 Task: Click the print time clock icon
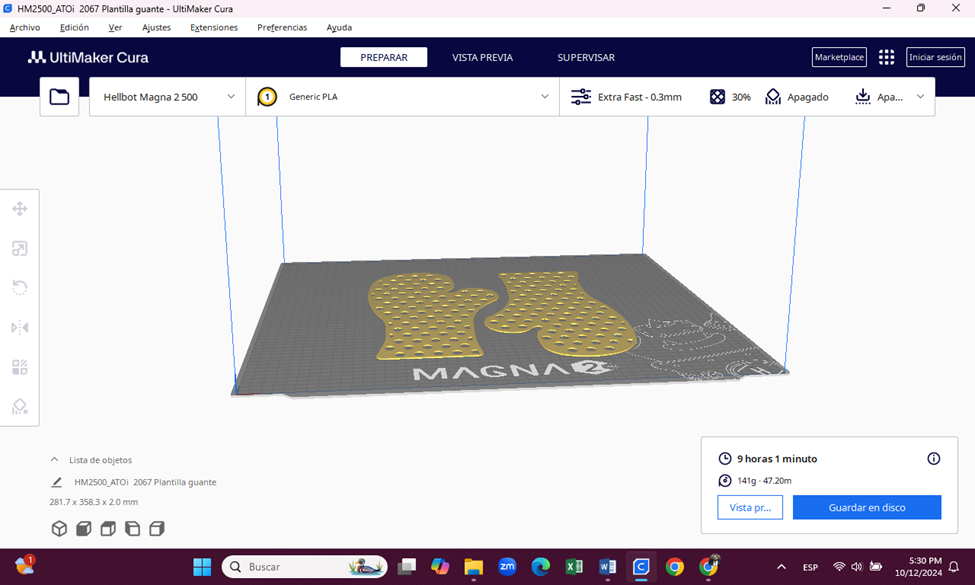point(725,459)
